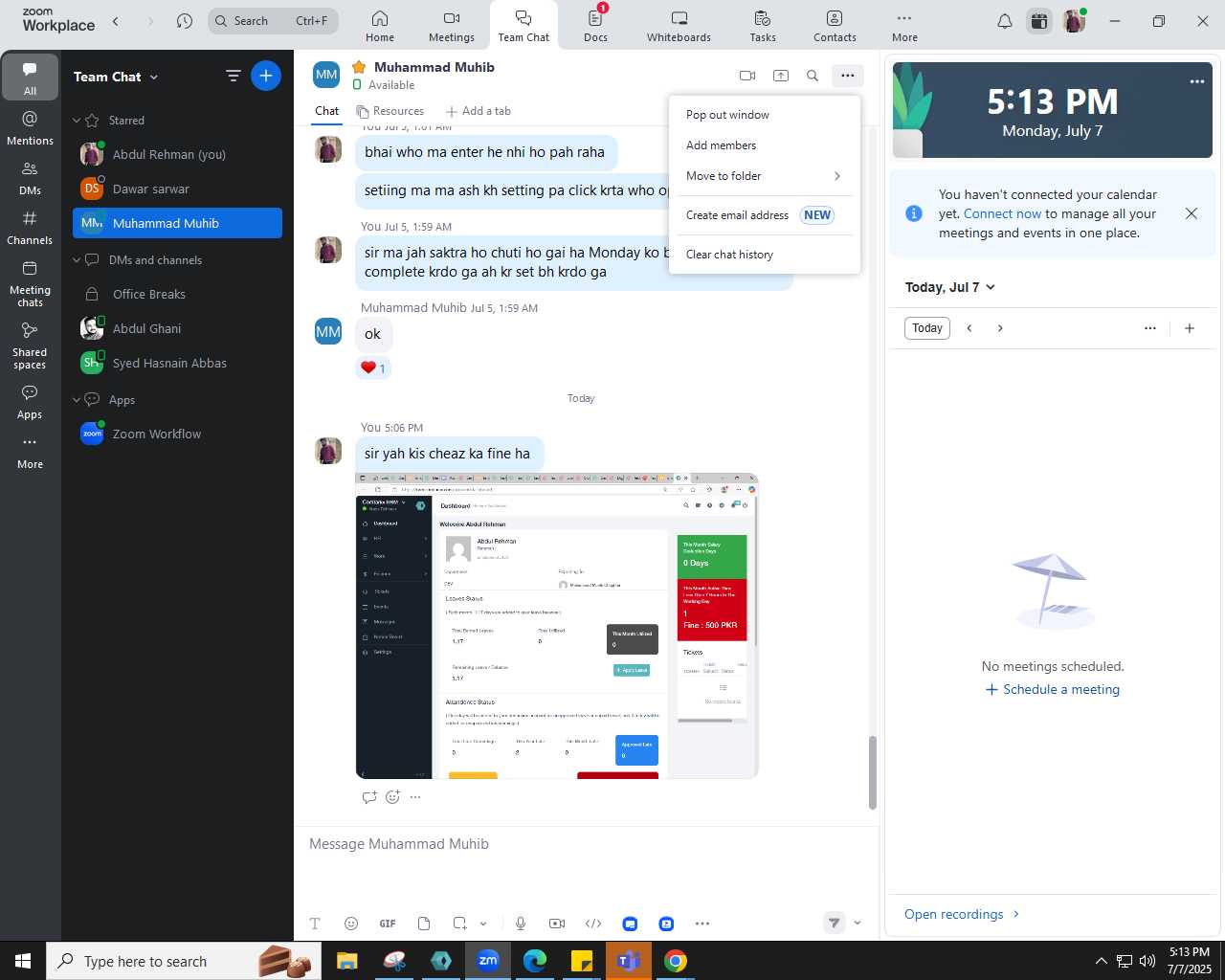
Task: Select Pop out window from menu
Action: click(765, 115)
